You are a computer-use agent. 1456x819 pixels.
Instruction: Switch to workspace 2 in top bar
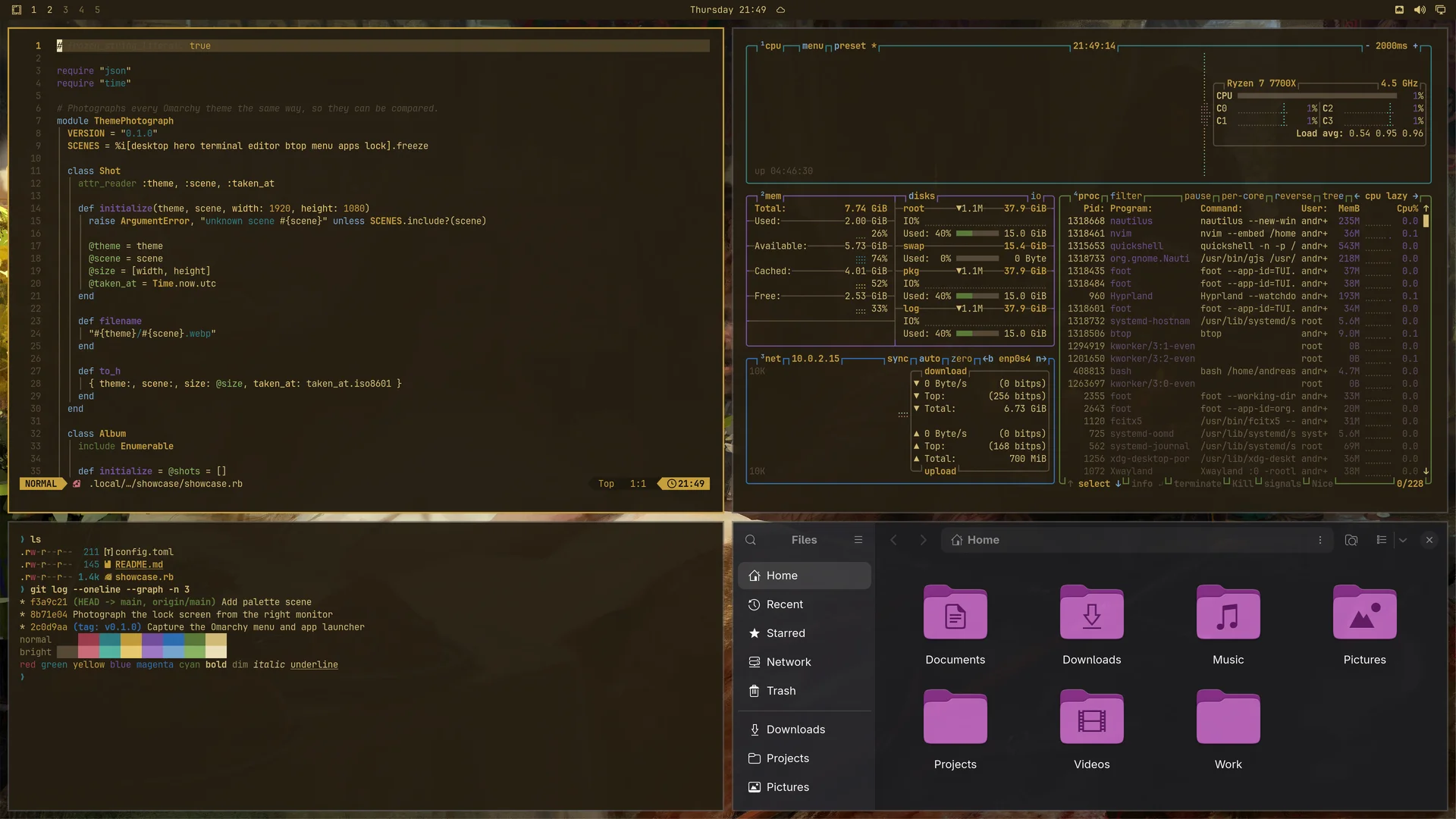(x=49, y=10)
